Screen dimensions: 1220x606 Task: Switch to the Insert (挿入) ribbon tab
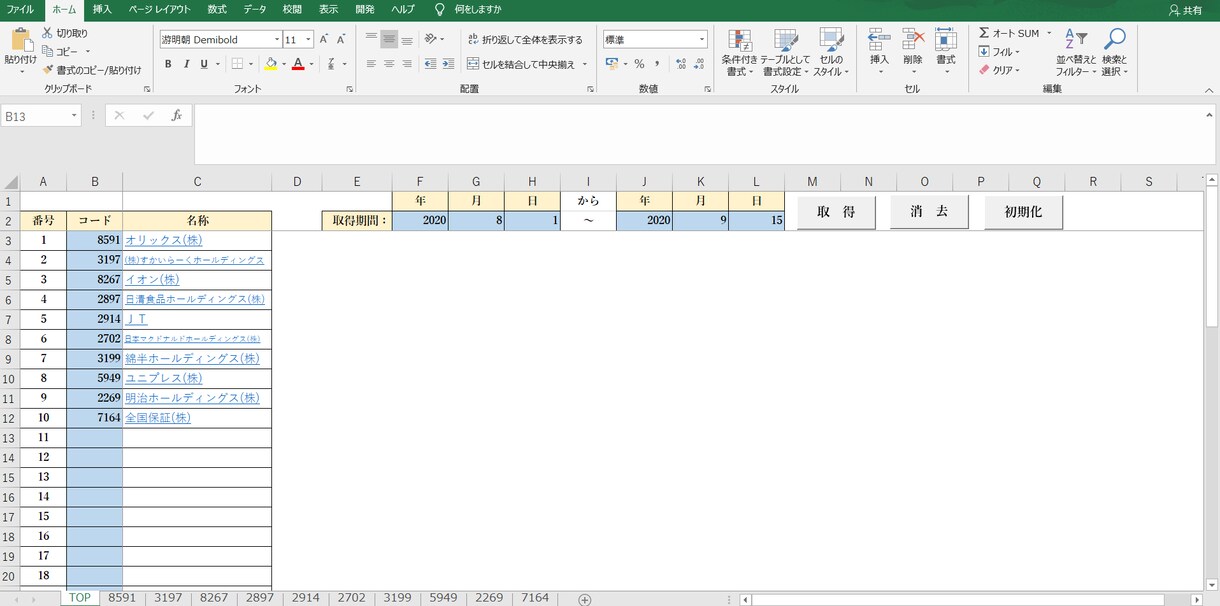tap(102, 9)
